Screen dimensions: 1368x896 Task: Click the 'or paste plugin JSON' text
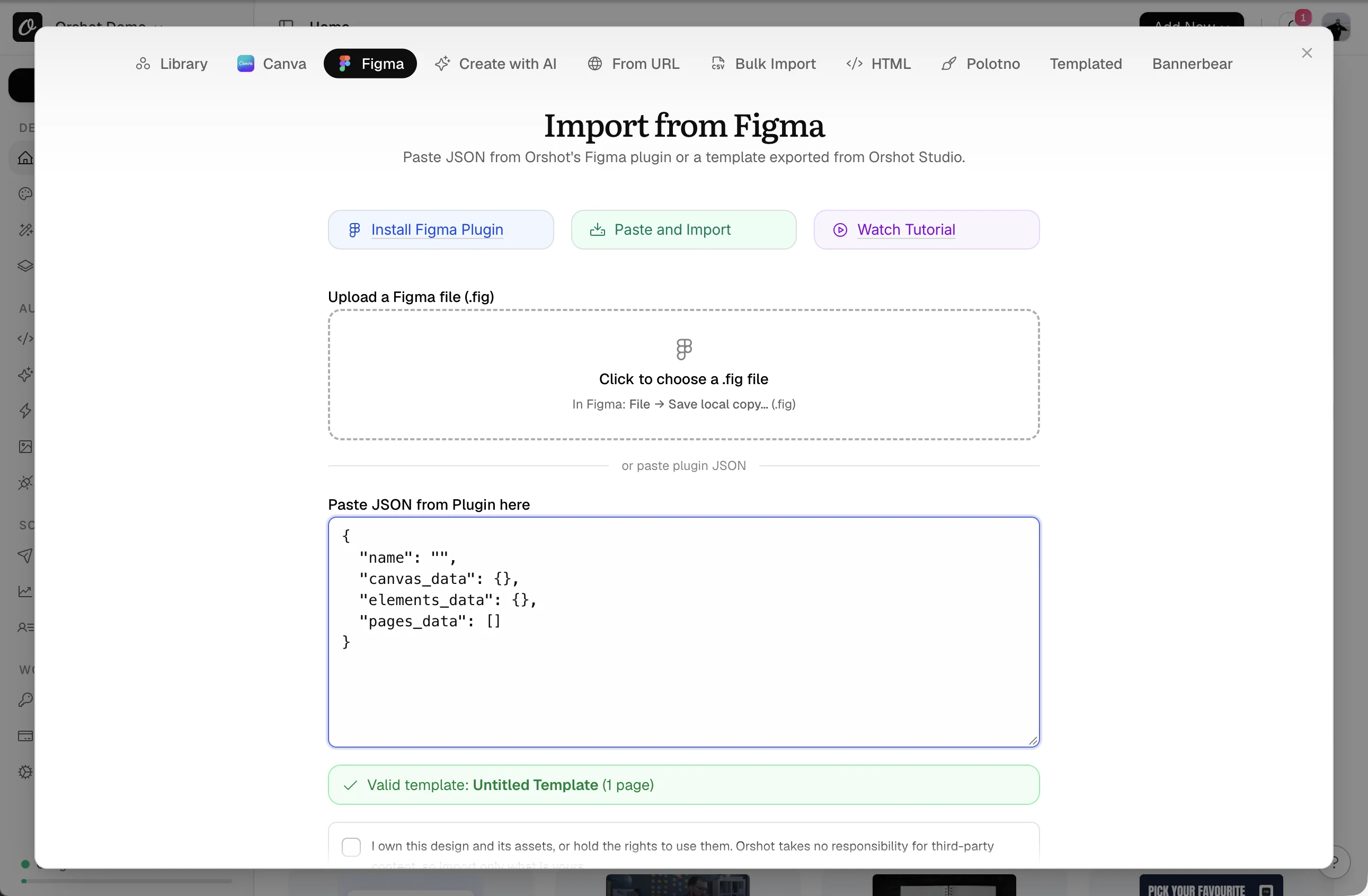(x=683, y=466)
